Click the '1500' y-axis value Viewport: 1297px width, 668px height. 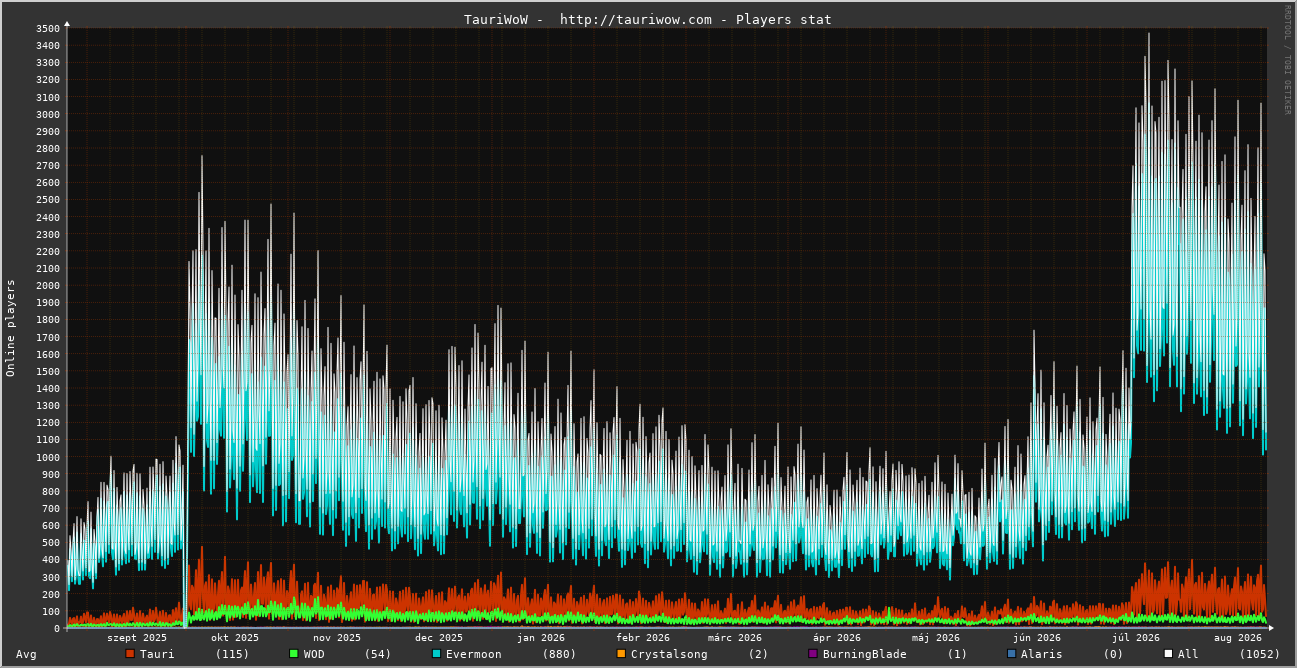click(x=48, y=371)
